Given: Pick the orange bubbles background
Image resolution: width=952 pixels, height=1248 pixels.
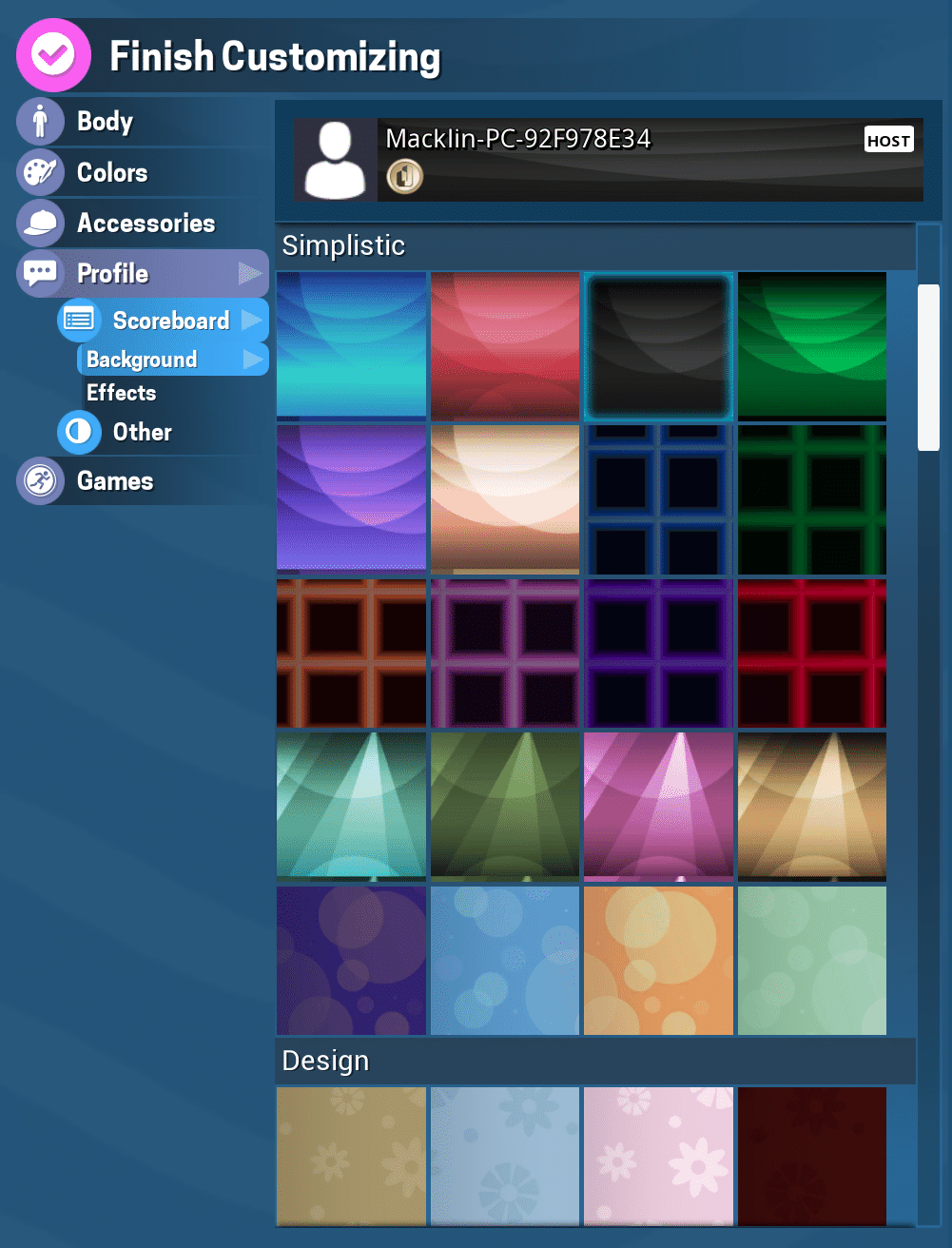Looking at the screenshot, I should pyautogui.click(x=658, y=961).
